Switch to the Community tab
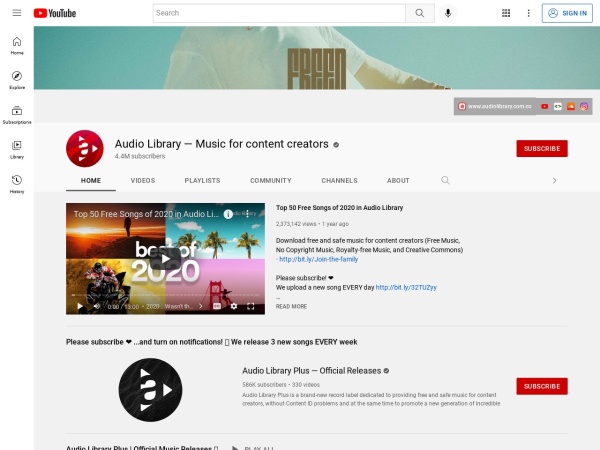This screenshot has height=450, width=600. tap(270, 181)
